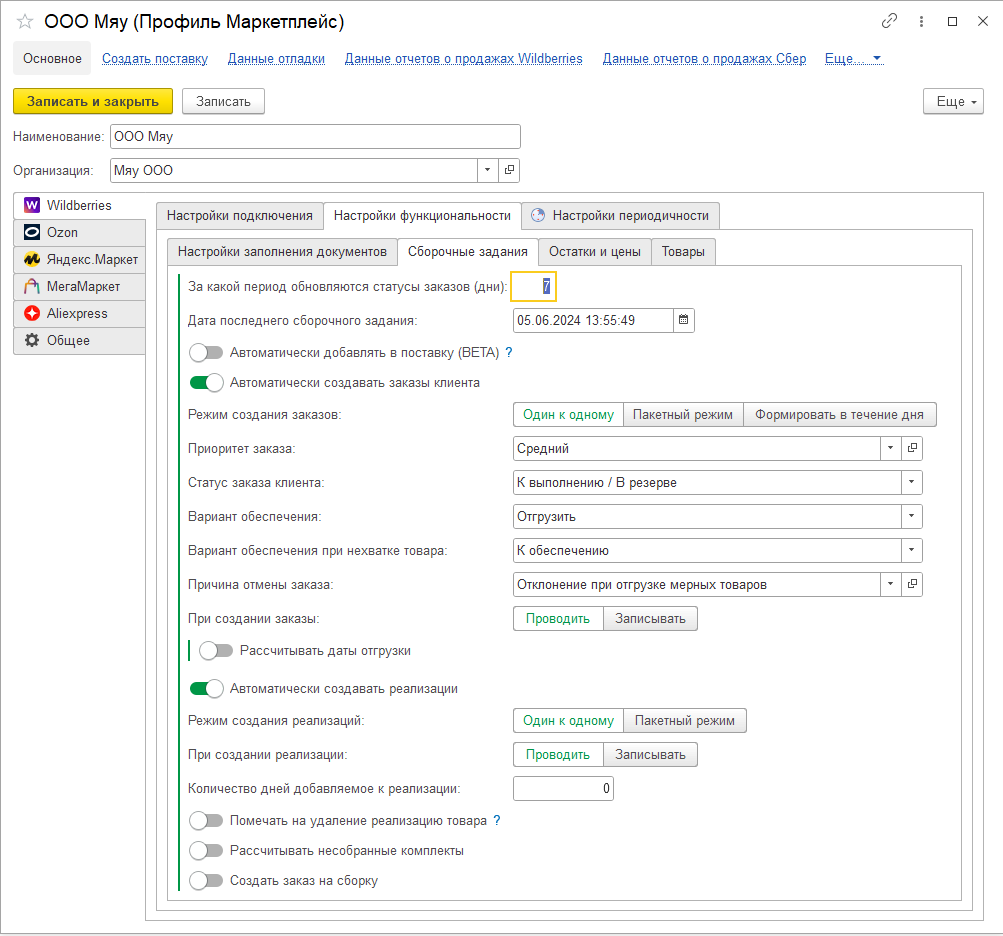Expand the Вариант обеспечения dropdown
Screen dimensions: 1003x936
(912, 516)
